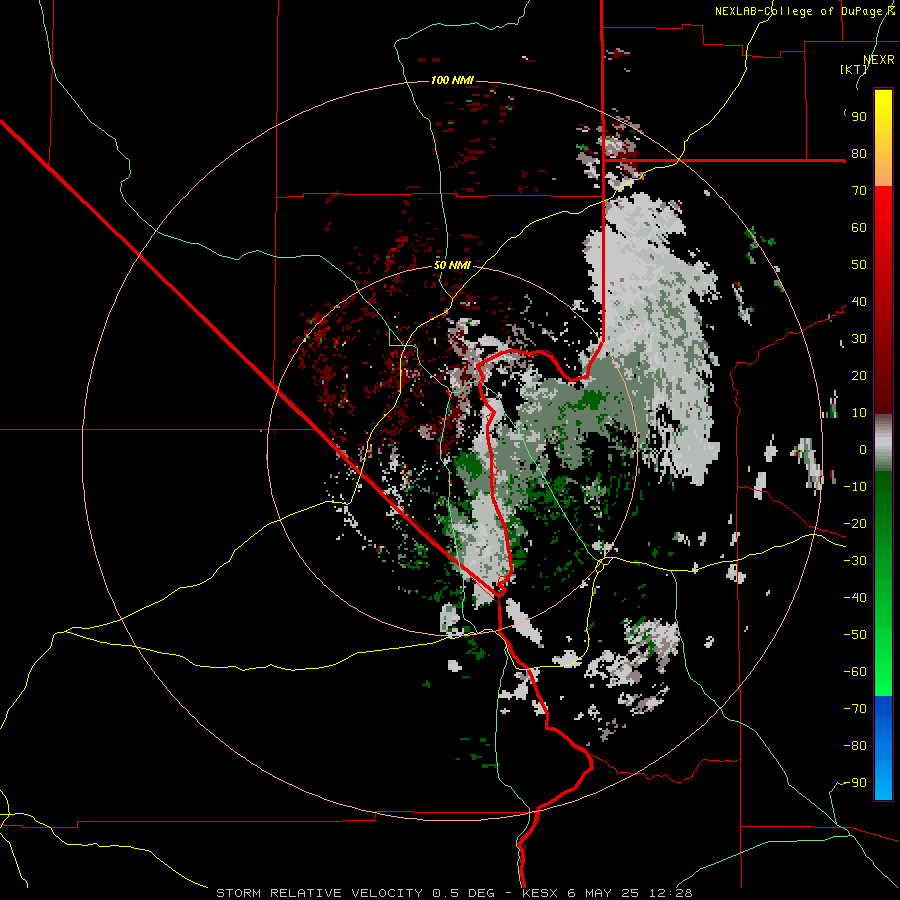
Task: Click the -20 value on the velocity scale
Action: [x=855, y=524]
